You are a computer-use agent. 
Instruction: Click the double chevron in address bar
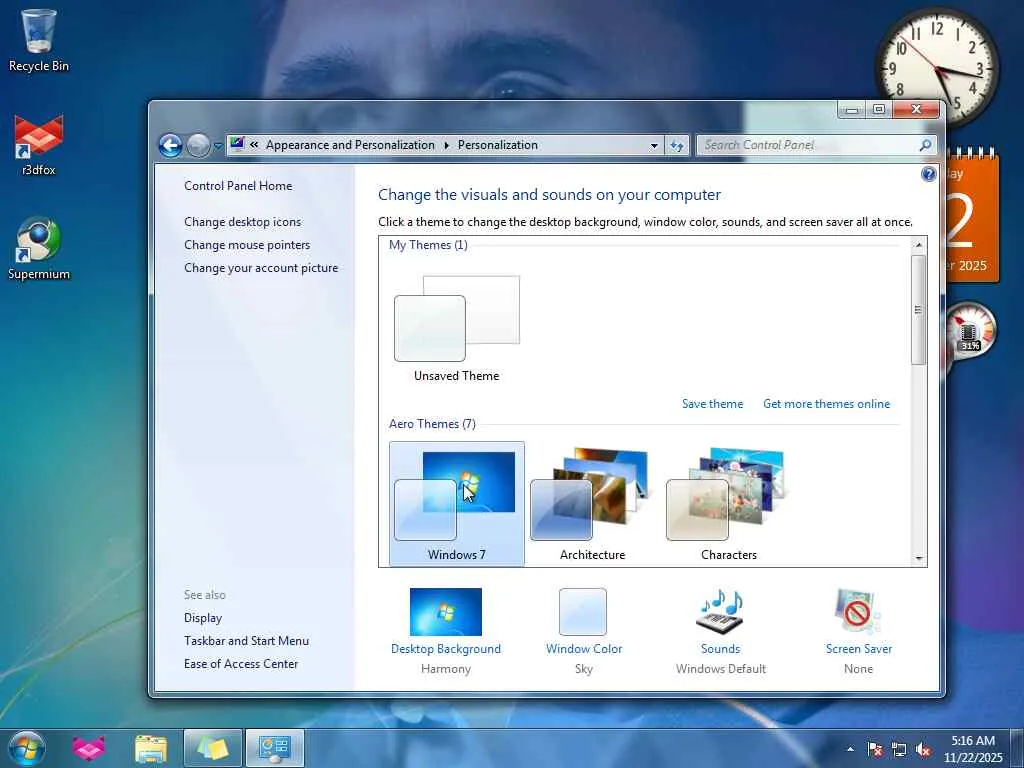(x=254, y=145)
